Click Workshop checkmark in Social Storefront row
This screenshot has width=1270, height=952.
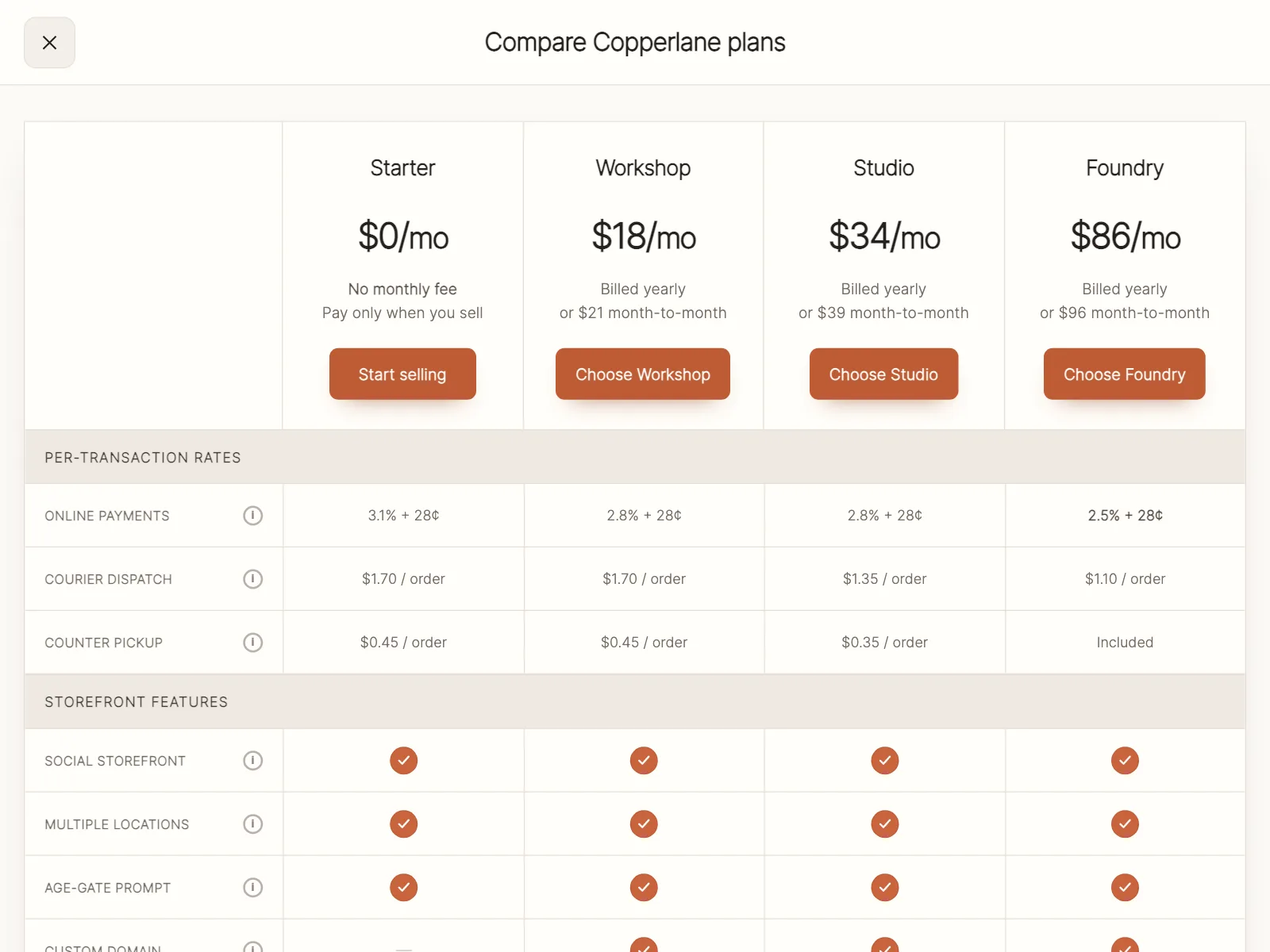(x=644, y=761)
